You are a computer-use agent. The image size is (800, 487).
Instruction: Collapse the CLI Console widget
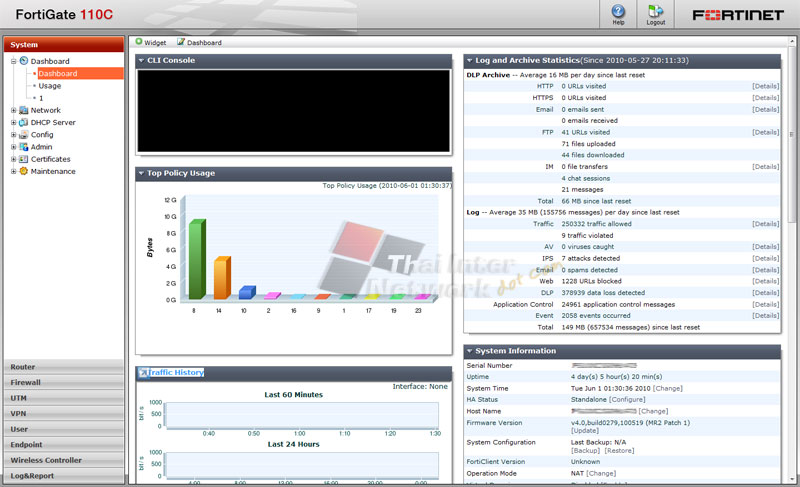[x=141, y=60]
